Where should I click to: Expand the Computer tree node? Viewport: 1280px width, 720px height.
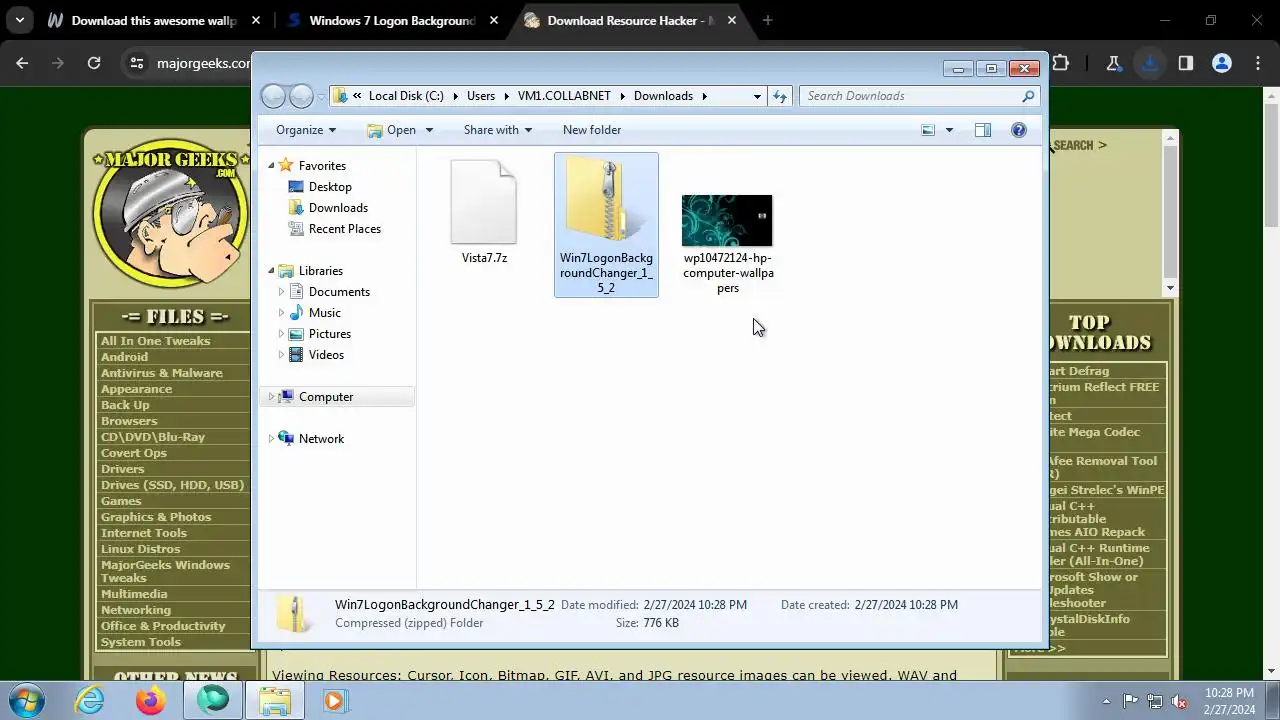[271, 397]
